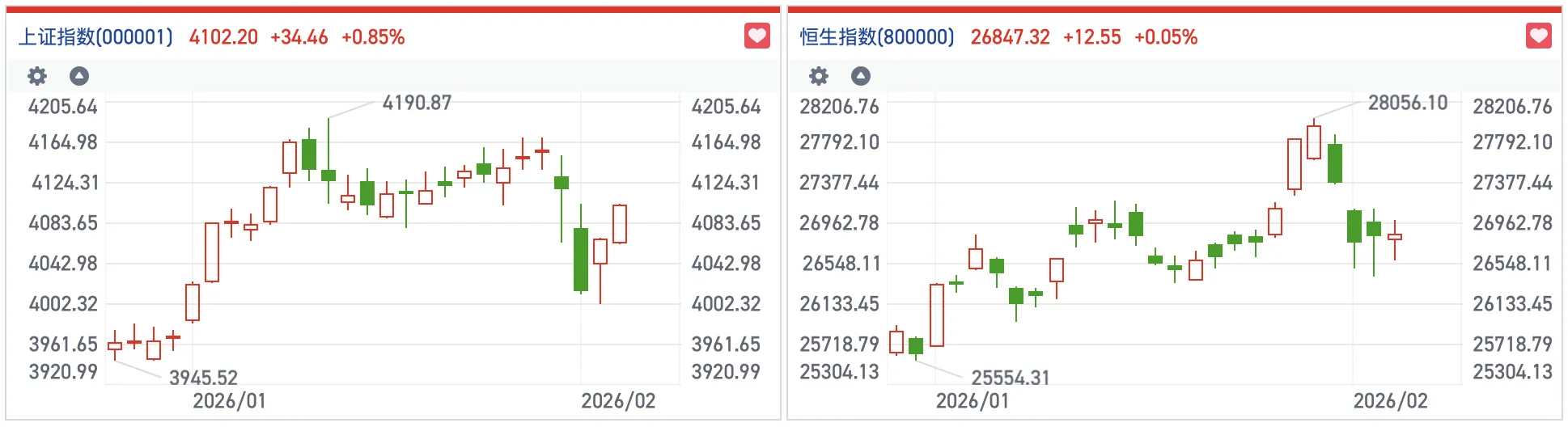
Task: Select 2026/02 date on 恒生指数 axis
Action: pyautogui.click(x=1390, y=401)
